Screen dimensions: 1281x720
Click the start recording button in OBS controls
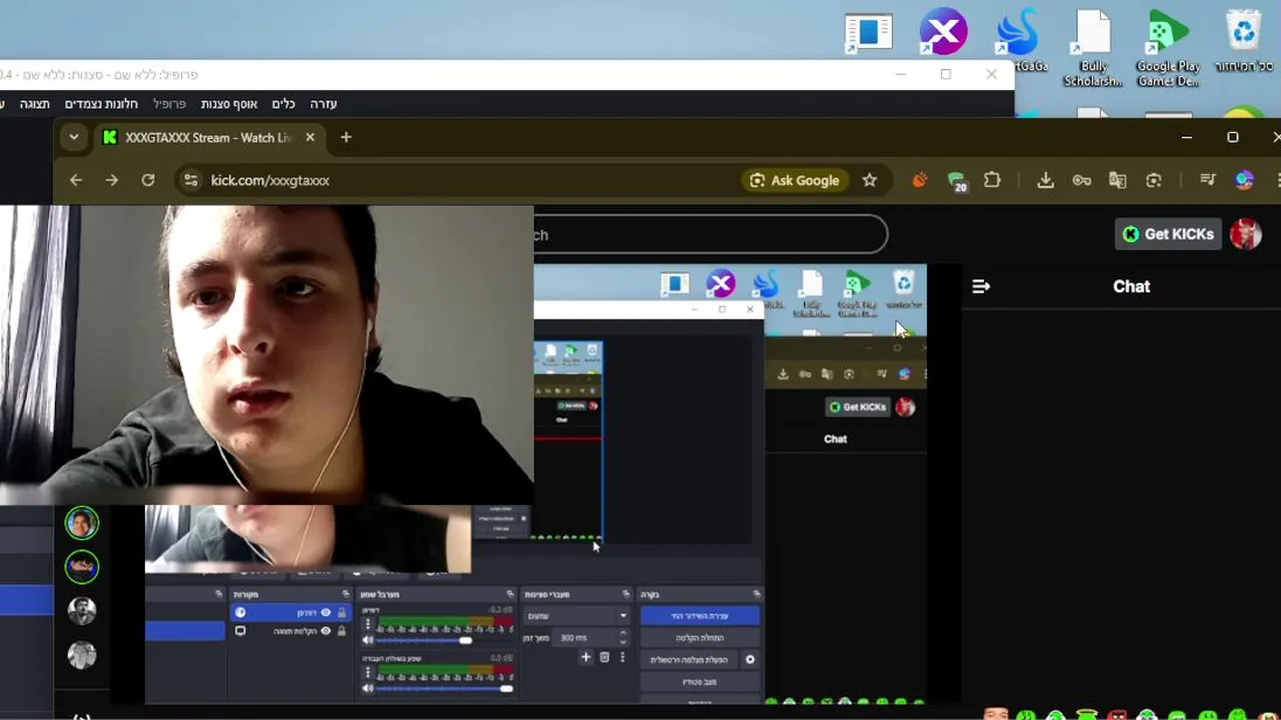[700, 638]
